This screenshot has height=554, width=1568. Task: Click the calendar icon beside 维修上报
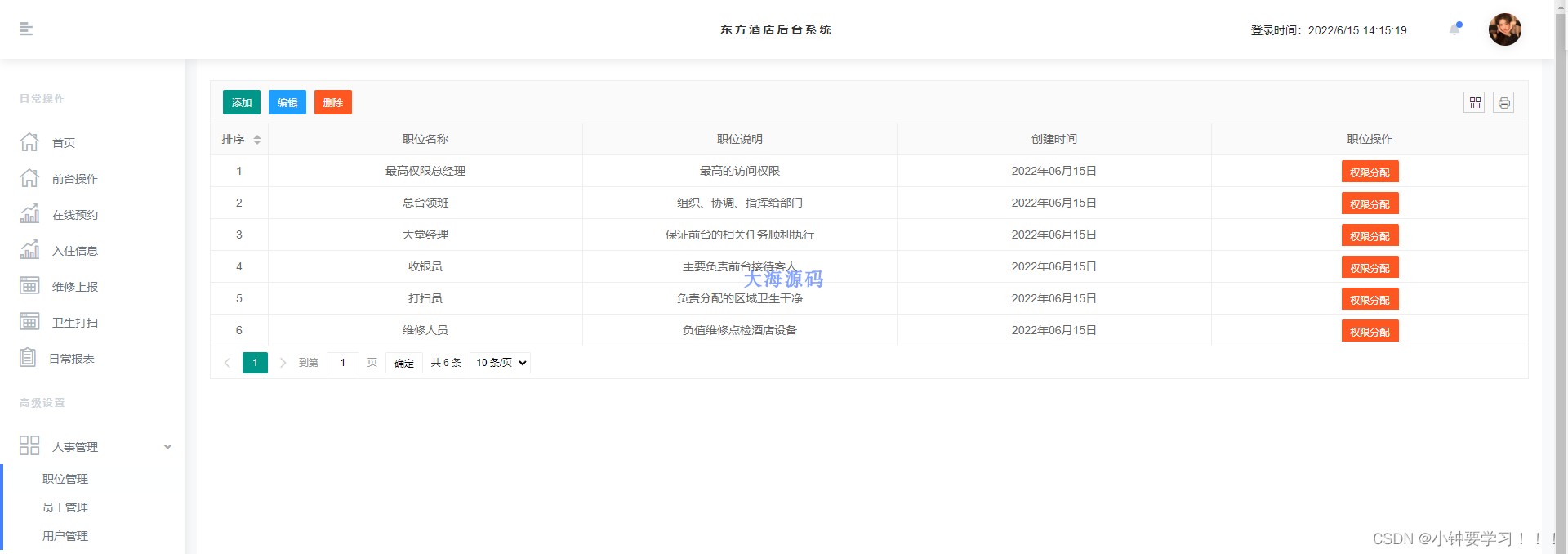[29, 286]
